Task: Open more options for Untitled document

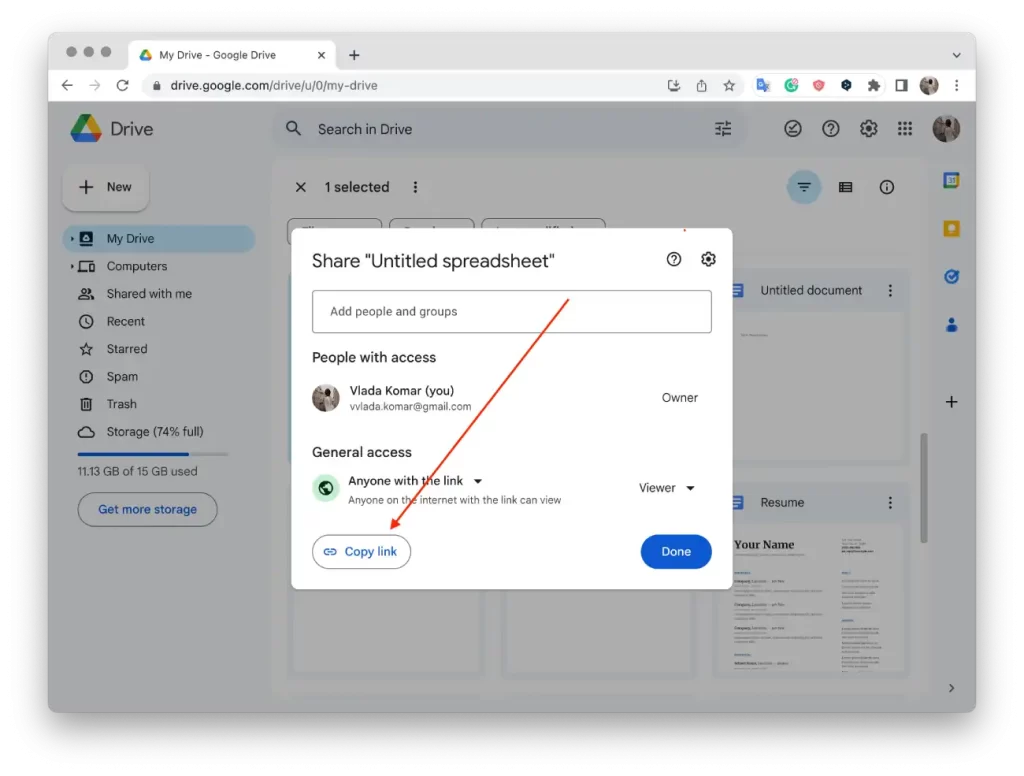Action: coord(890,291)
